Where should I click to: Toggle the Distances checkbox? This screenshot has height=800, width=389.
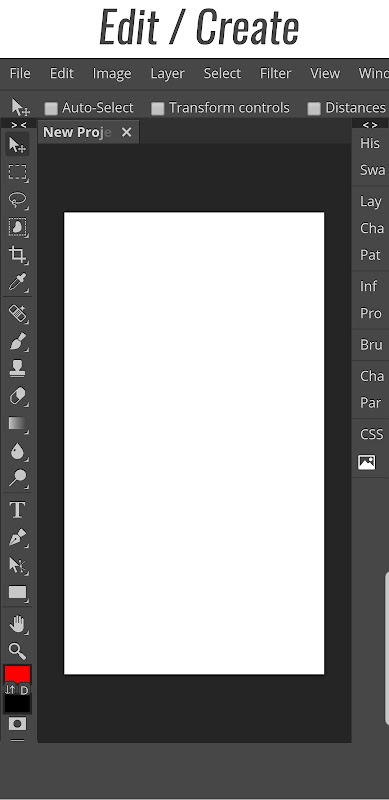(314, 108)
